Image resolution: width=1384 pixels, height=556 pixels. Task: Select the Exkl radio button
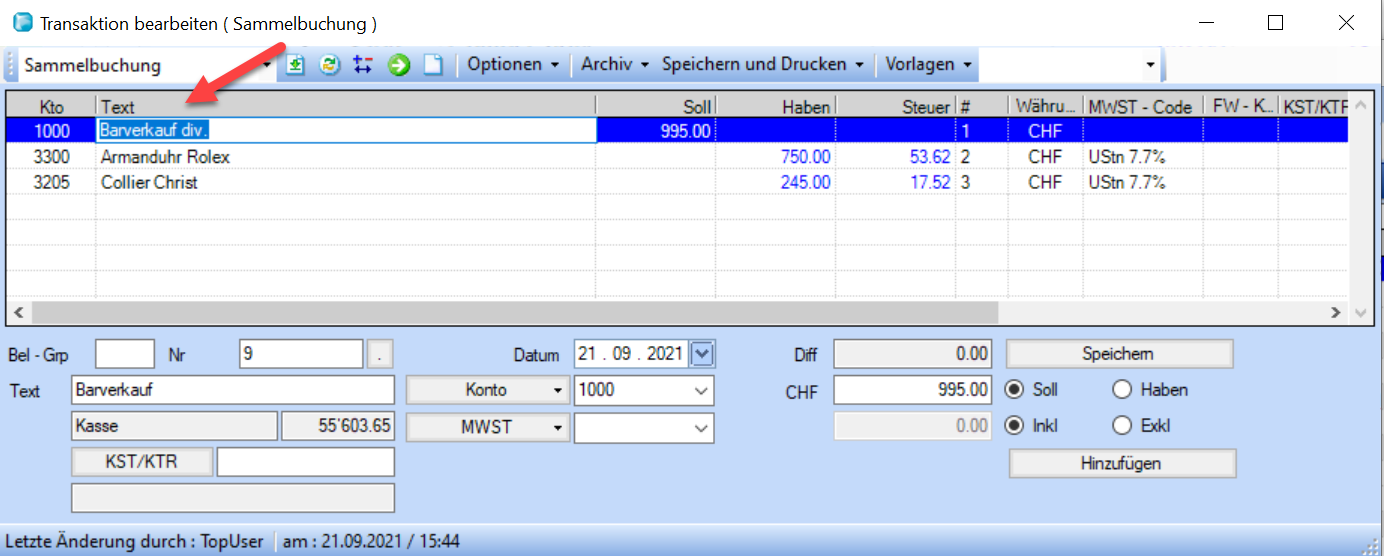1122,426
